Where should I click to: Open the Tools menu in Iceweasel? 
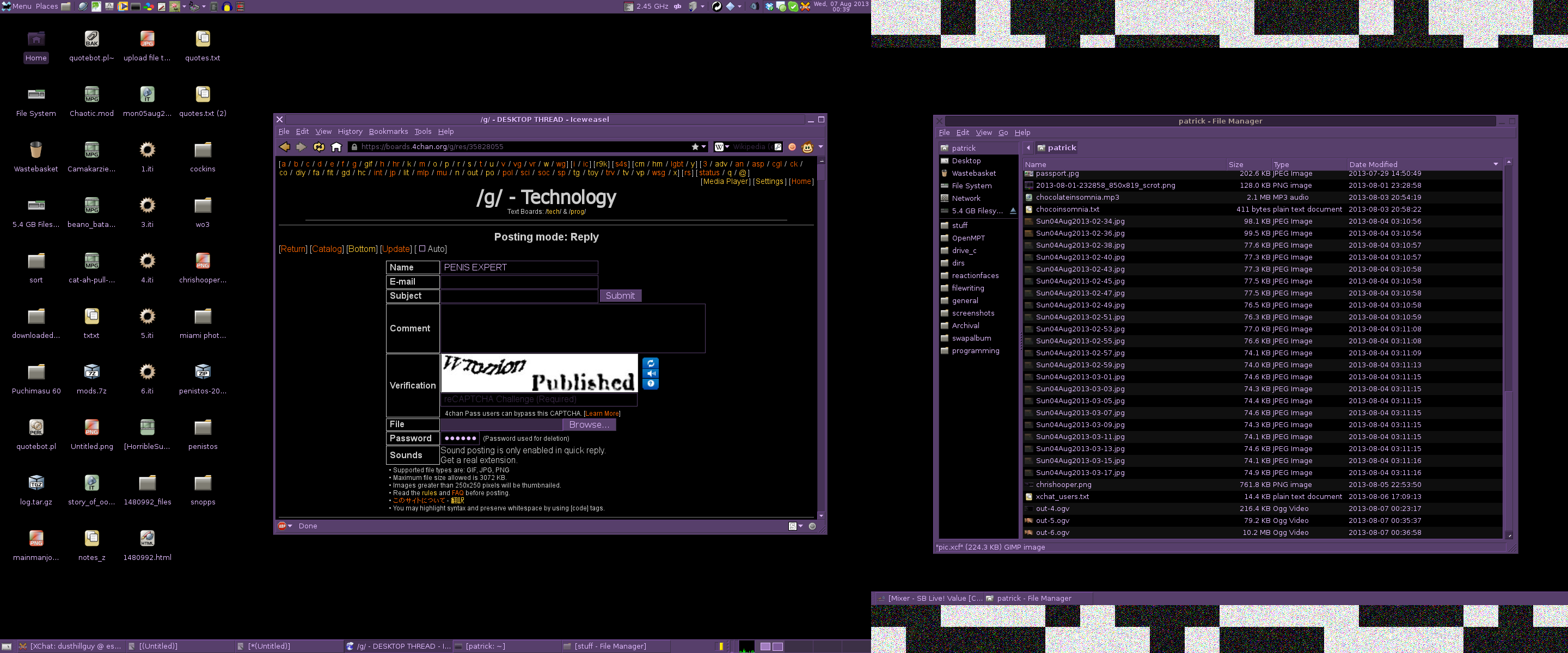tap(422, 132)
